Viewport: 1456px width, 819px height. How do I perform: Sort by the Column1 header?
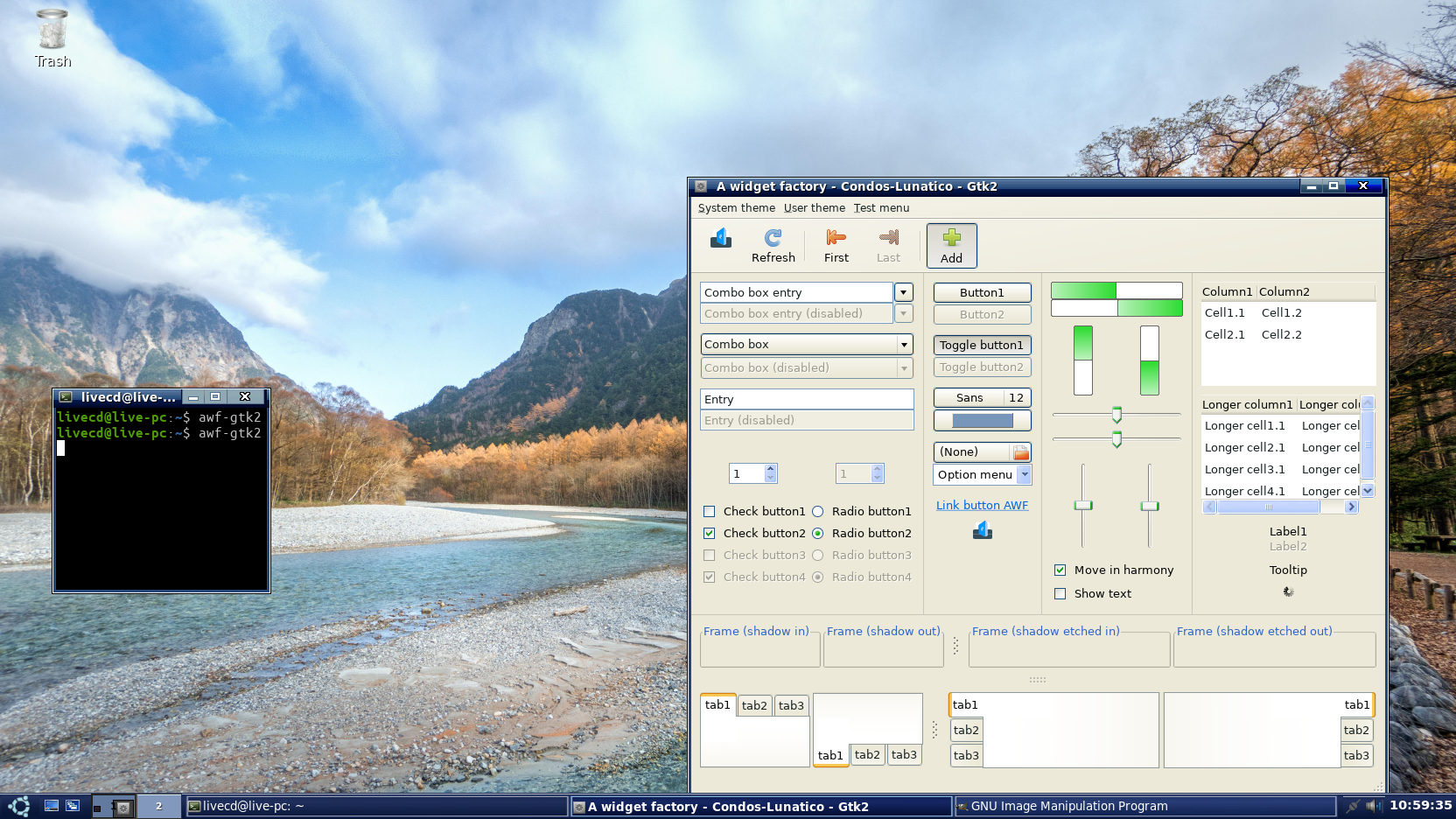(1228, 292)
